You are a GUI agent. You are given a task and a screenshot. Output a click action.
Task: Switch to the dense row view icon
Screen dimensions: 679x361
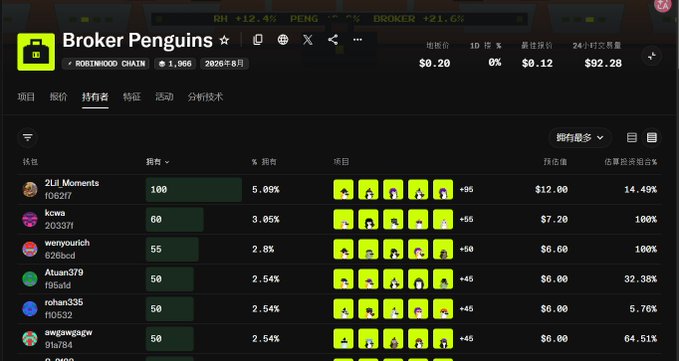pyautogui.click(x=652, y=138)
